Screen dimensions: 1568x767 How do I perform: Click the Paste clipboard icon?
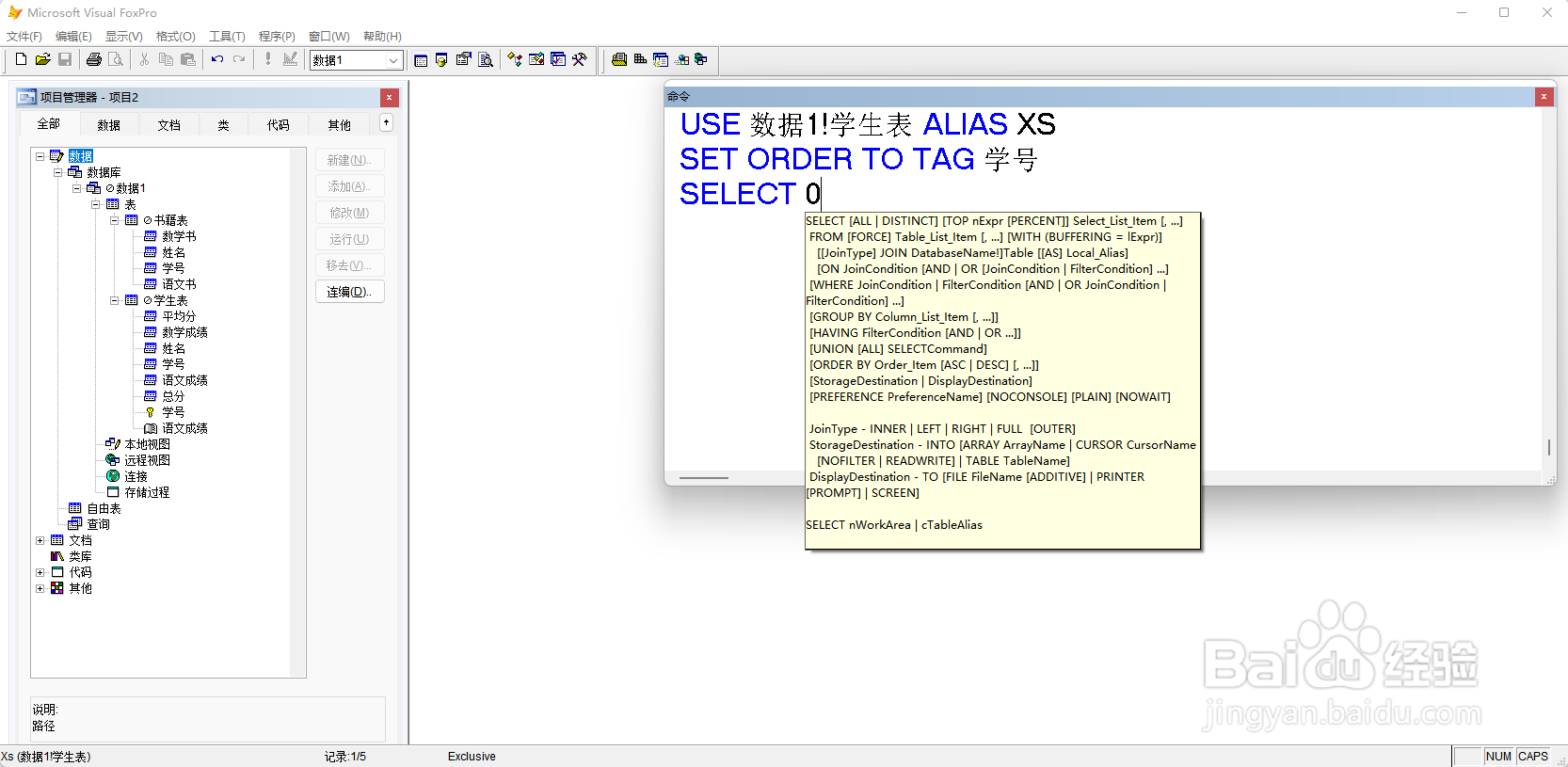[188, 59]
